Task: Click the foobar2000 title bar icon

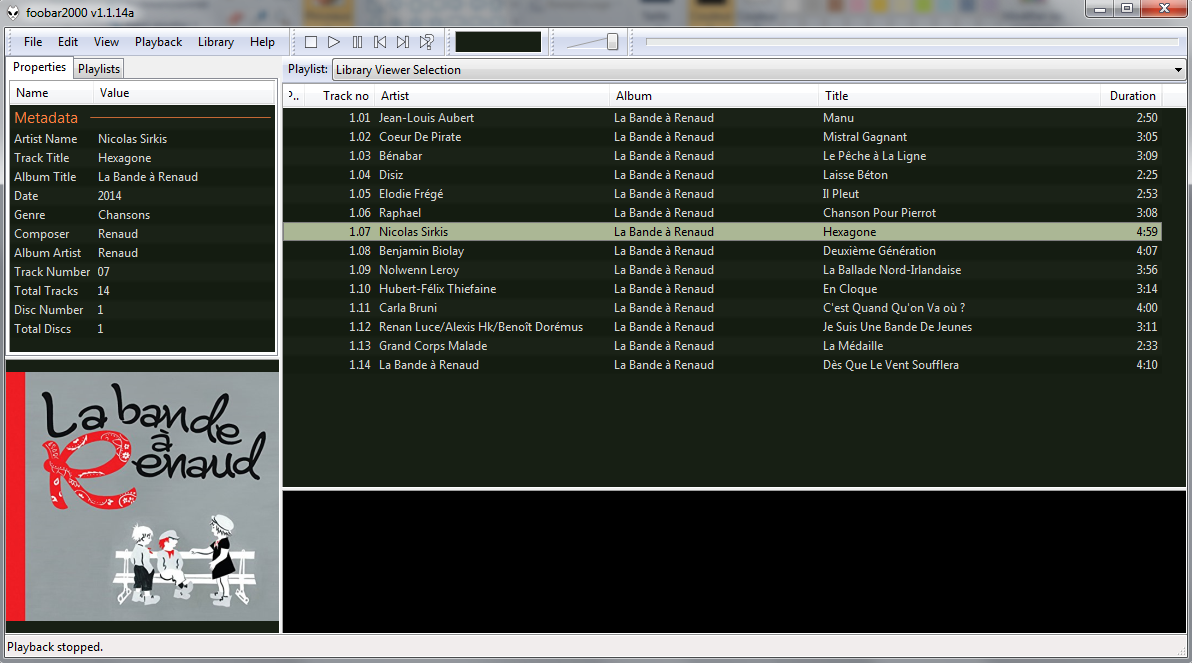Action: (x=13, y=12)
